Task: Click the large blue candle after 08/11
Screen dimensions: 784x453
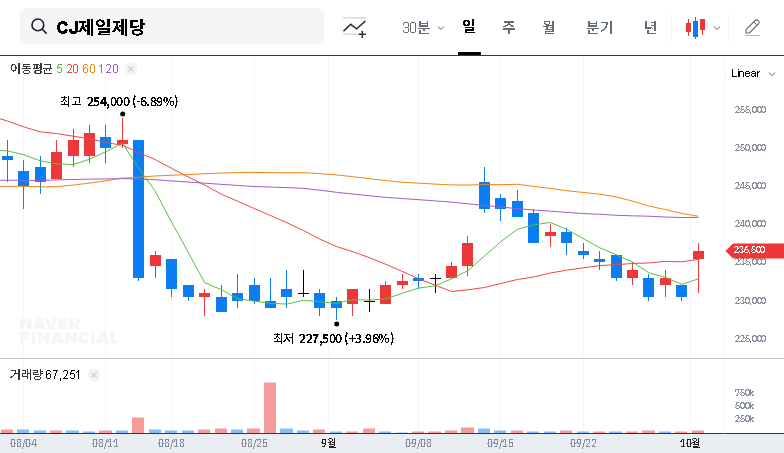Action: [138, 208]
